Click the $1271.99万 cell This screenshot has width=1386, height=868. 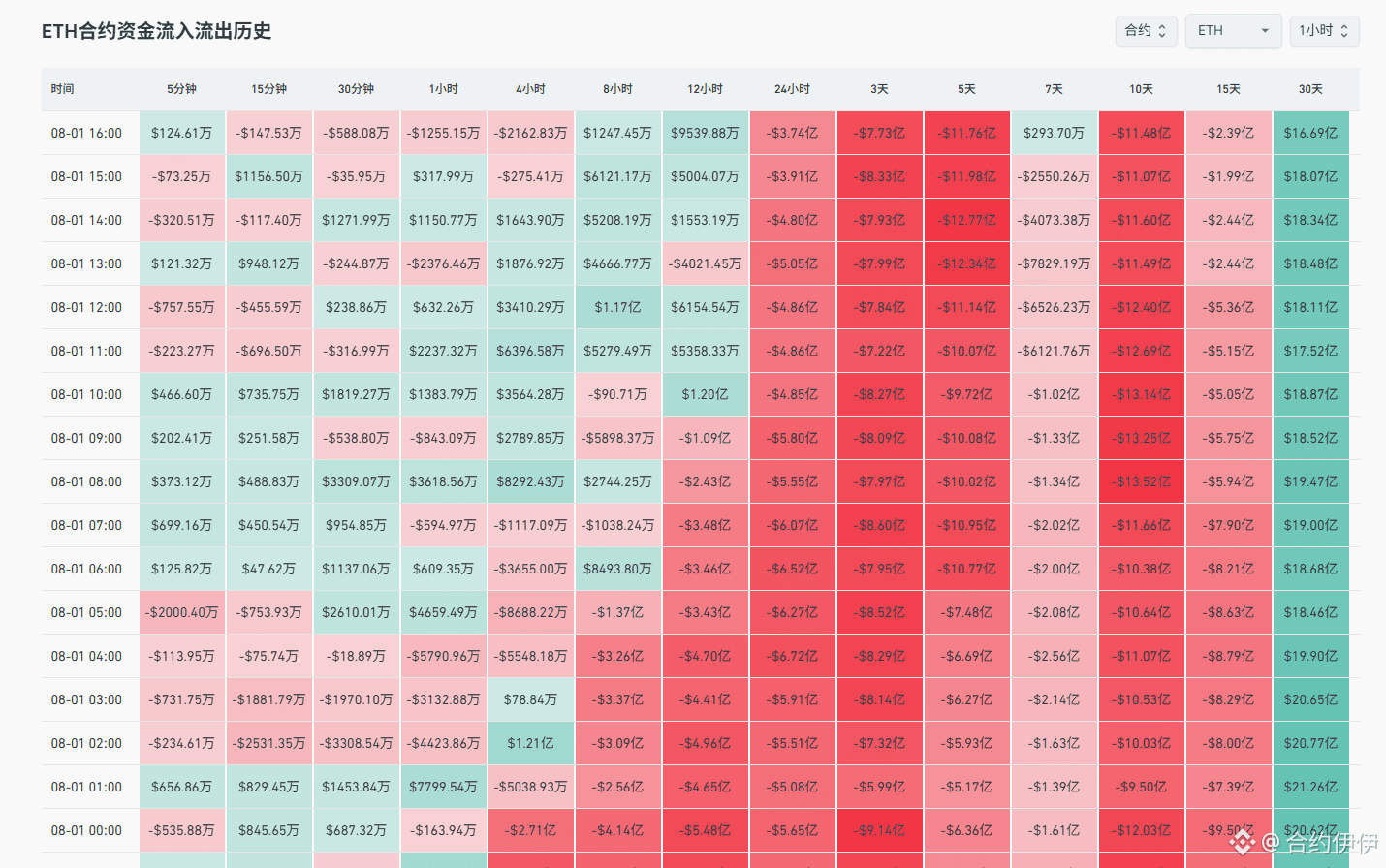(x=357, y=220)
